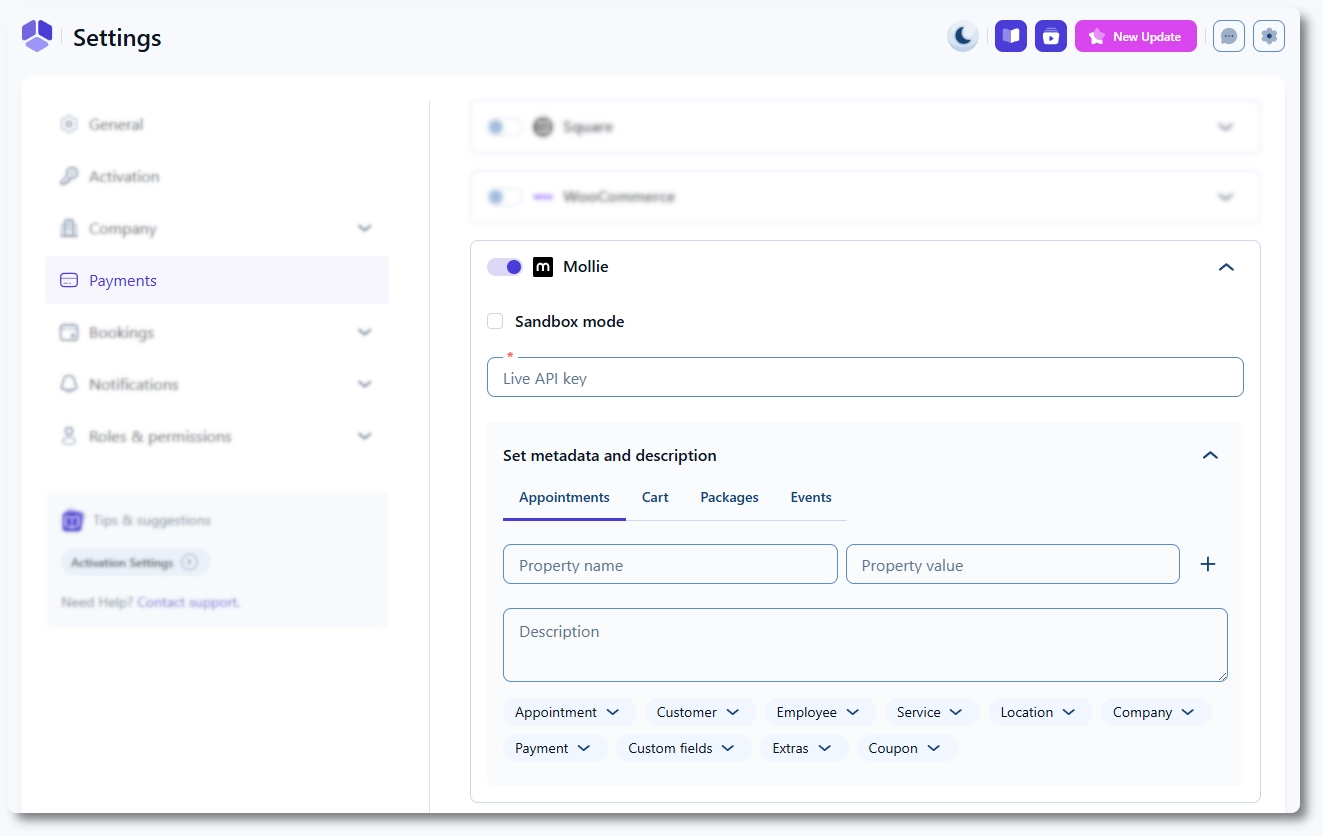Image resolution: width=1323 pixels, height=836 pixels.
Task: Switch to the Cart tab
Action: tap(655, 497)
